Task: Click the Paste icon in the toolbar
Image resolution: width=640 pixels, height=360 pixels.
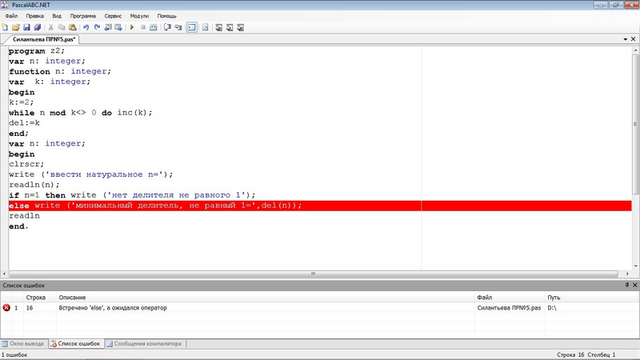Action: [x=72, y=27]
